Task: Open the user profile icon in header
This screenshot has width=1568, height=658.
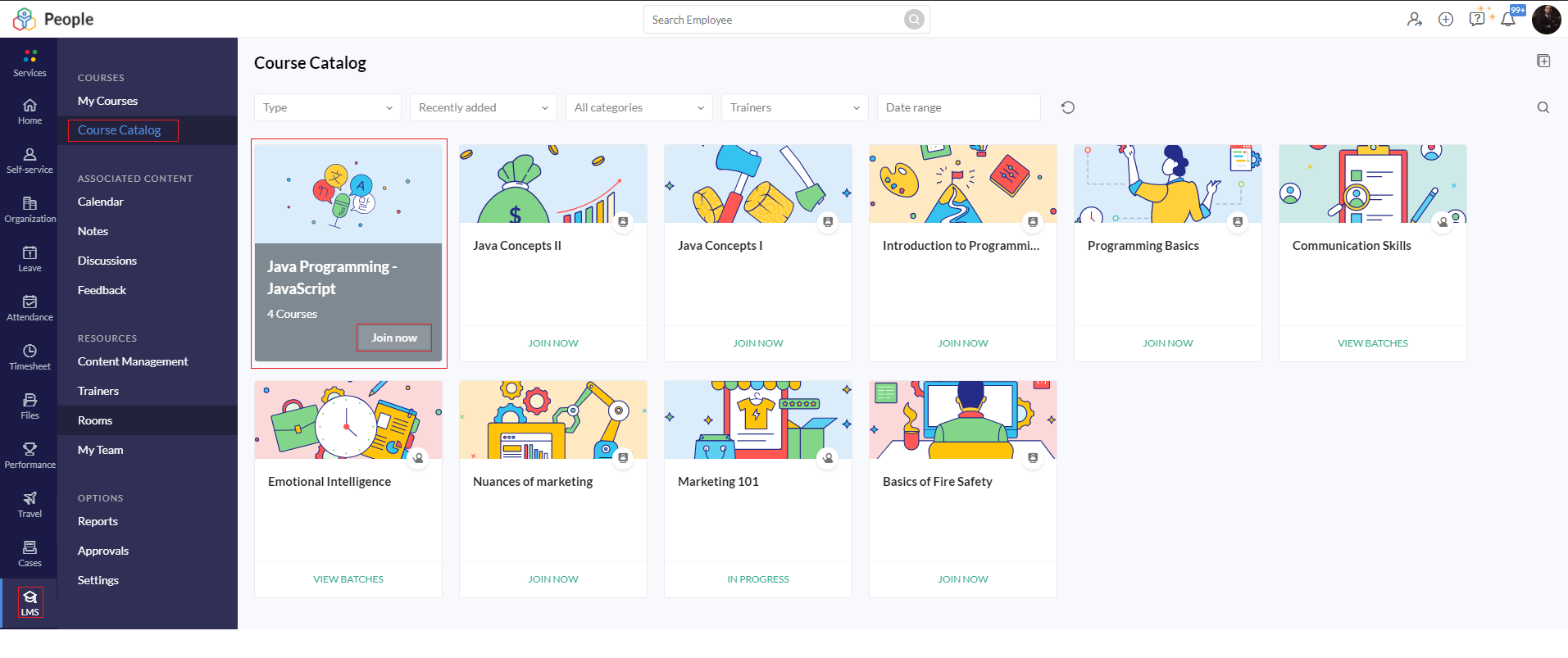Action: pyautogui.click(x=1415, y=19)
